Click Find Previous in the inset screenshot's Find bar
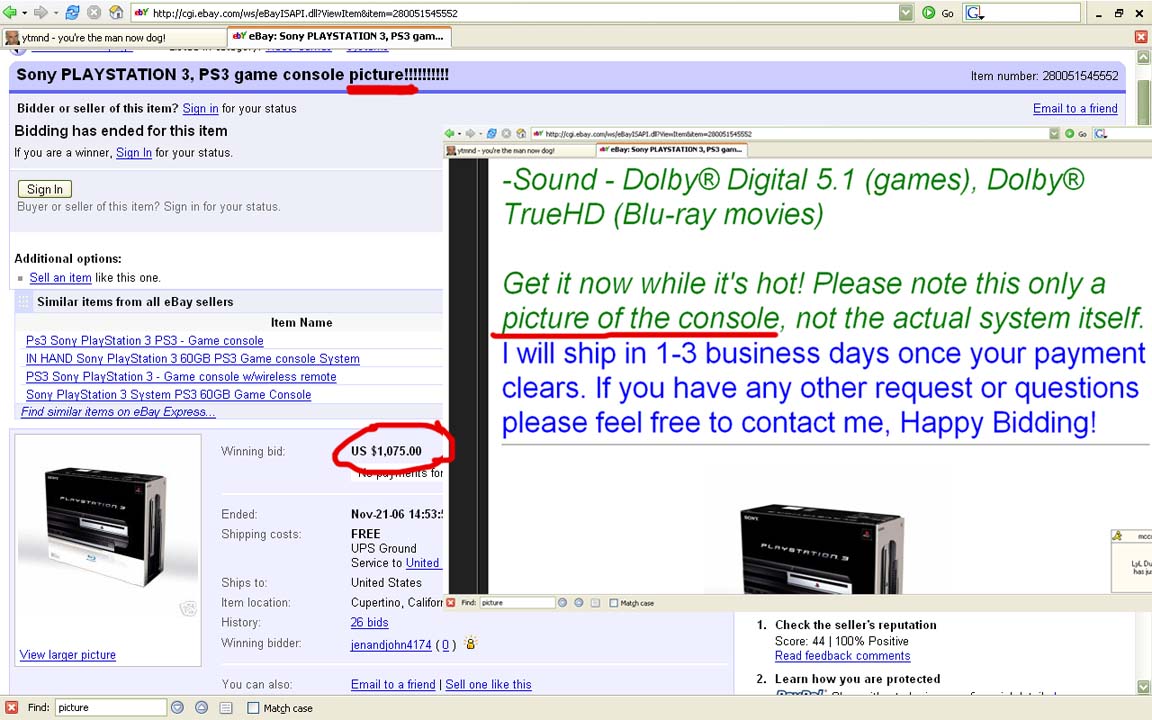This screenshot has width=1152, height=720. coord(578,603)
